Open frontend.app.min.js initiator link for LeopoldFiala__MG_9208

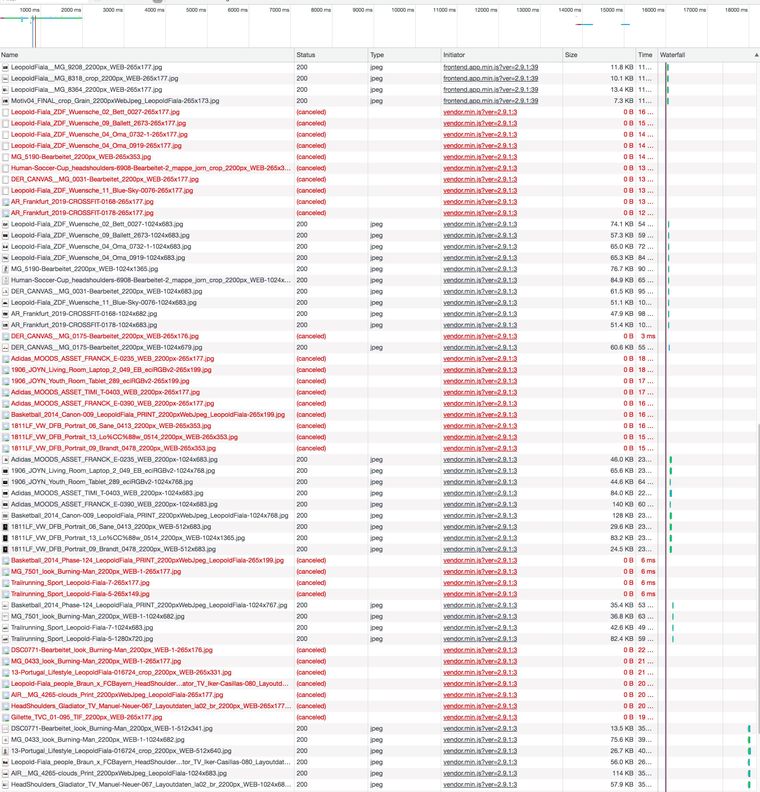[490, 67]
